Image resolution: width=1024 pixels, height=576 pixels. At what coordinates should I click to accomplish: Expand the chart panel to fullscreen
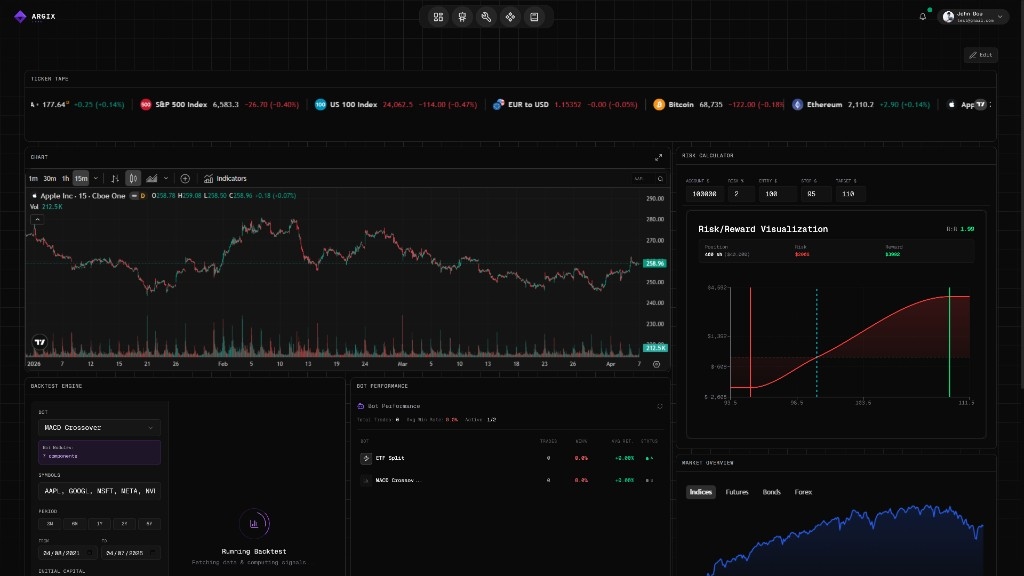coord(658,157)
